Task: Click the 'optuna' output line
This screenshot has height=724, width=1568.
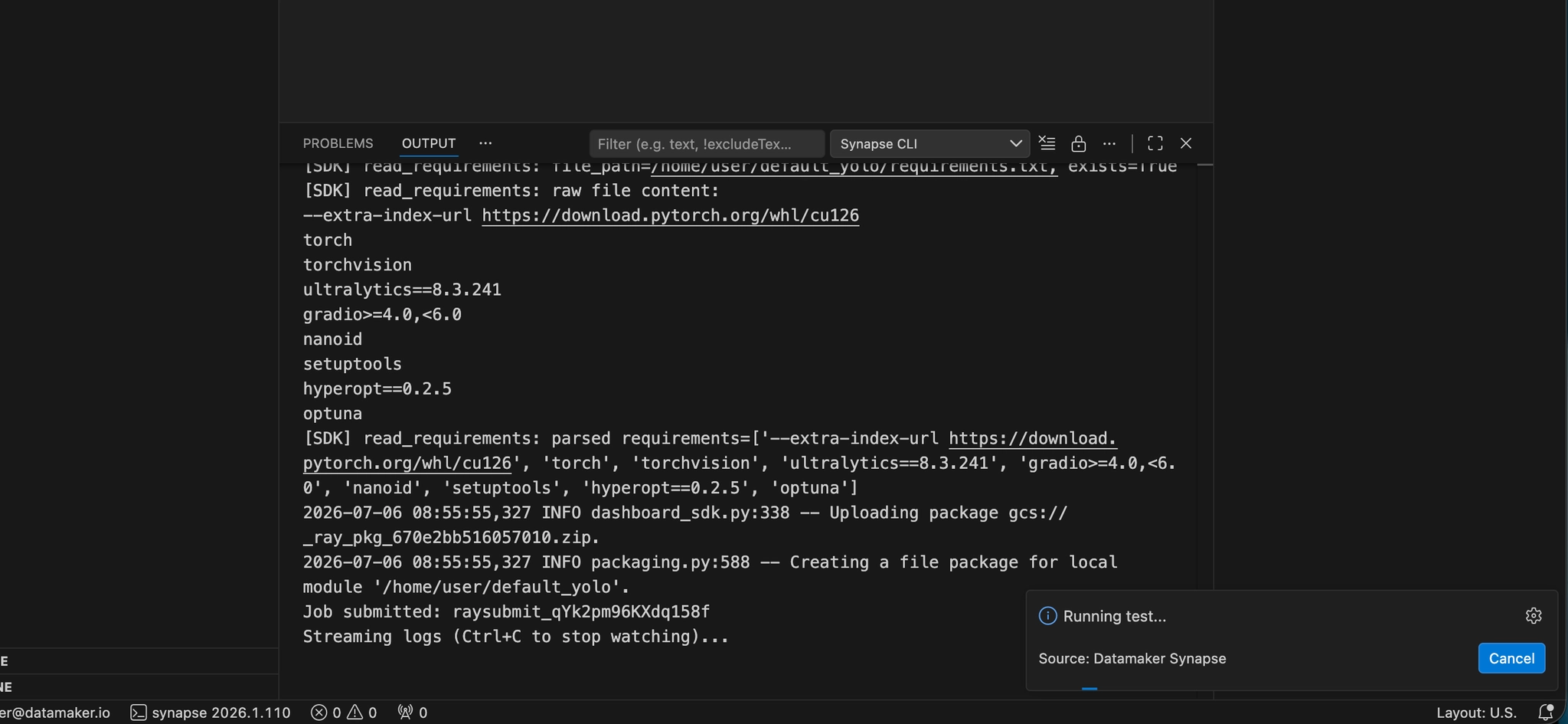Action: pyautogui.click(x=332, y=414)
